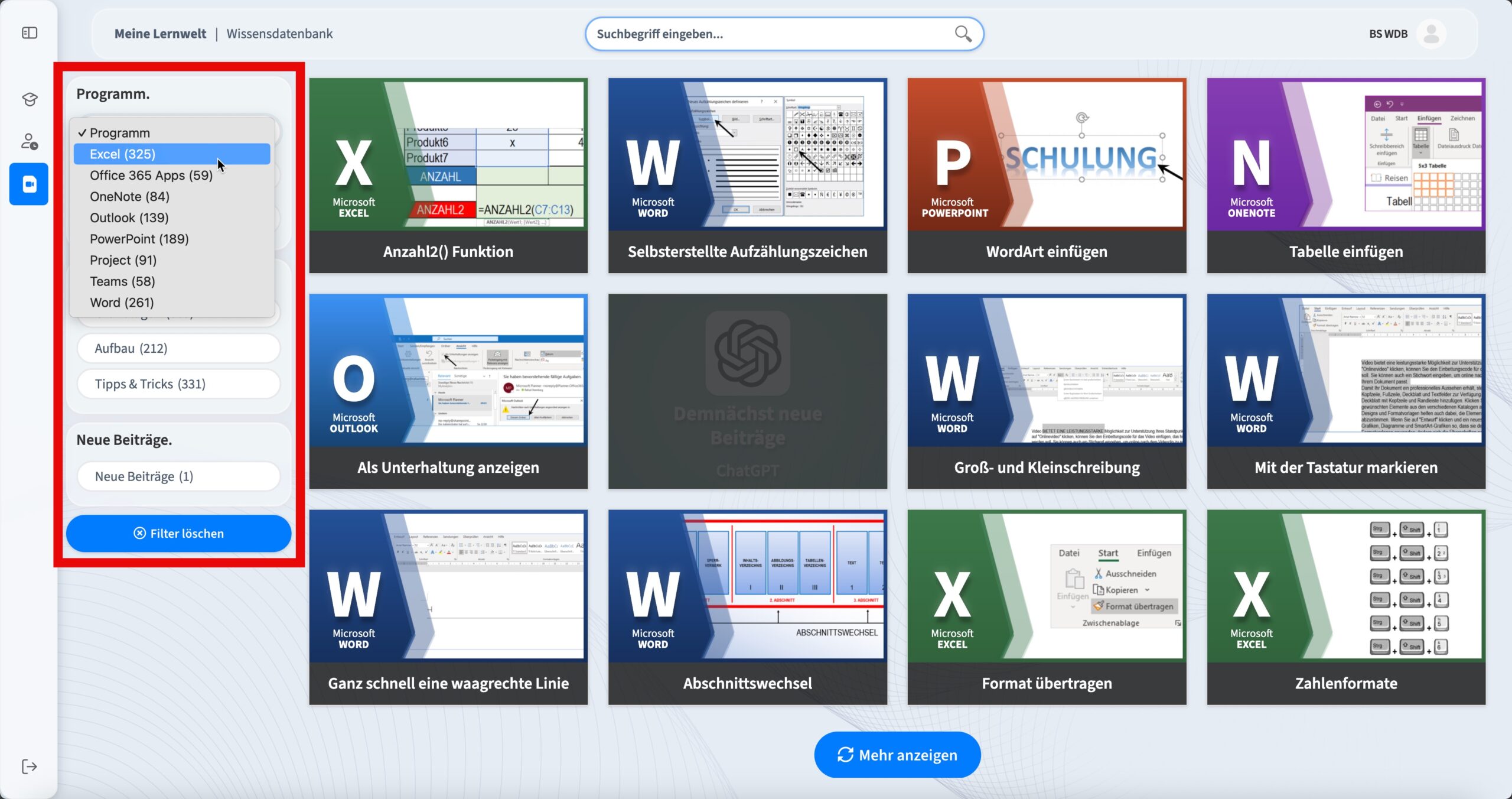The height and width of the screenshot is (799, 1512).
Task: Choose Project (91) from the dropdown
Action: pyautogui.click(x=172, y=261)
